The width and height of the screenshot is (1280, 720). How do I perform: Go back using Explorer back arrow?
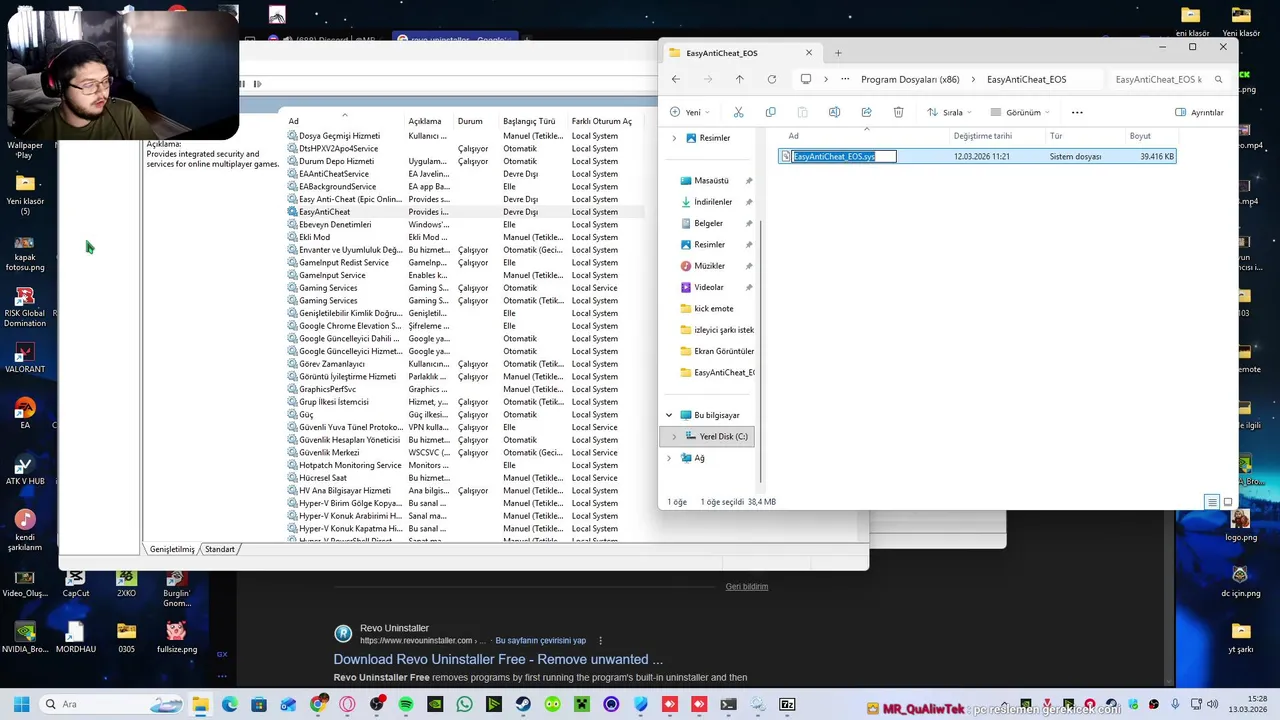coord(676,79)
